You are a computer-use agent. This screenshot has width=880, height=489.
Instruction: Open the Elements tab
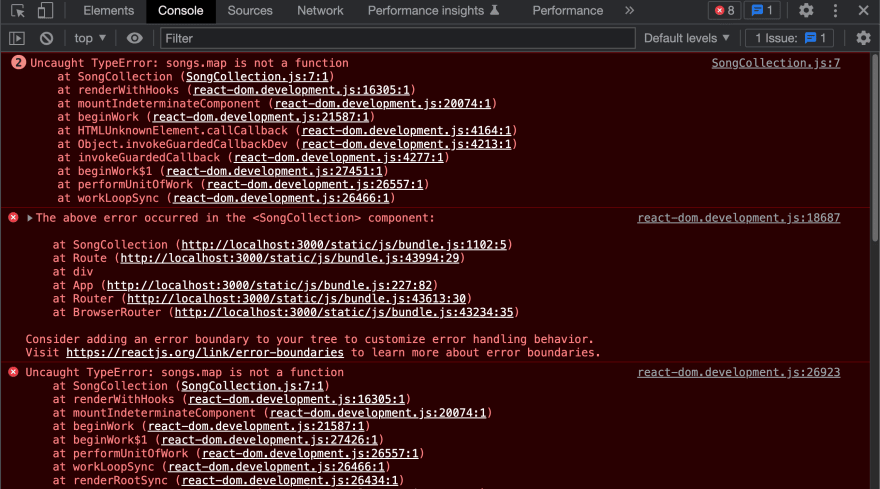point(108,11)
